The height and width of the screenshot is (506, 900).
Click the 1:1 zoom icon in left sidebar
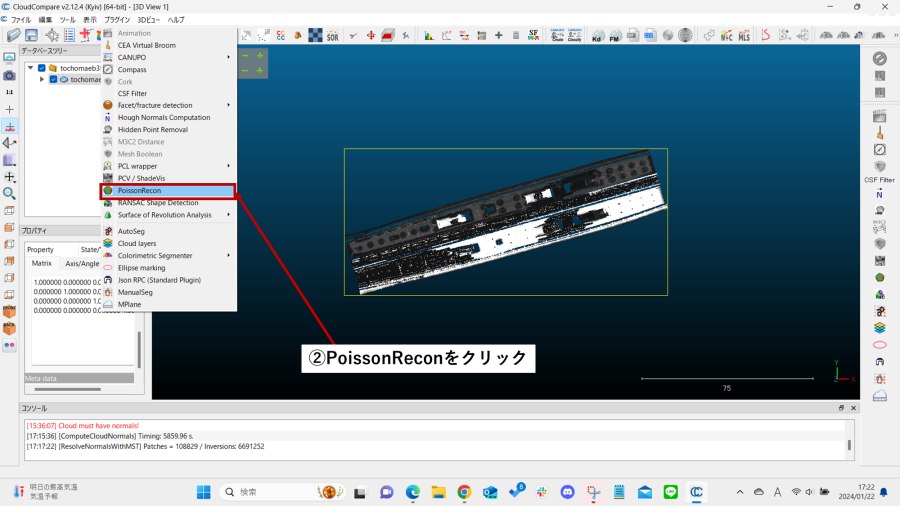point(9,92)
